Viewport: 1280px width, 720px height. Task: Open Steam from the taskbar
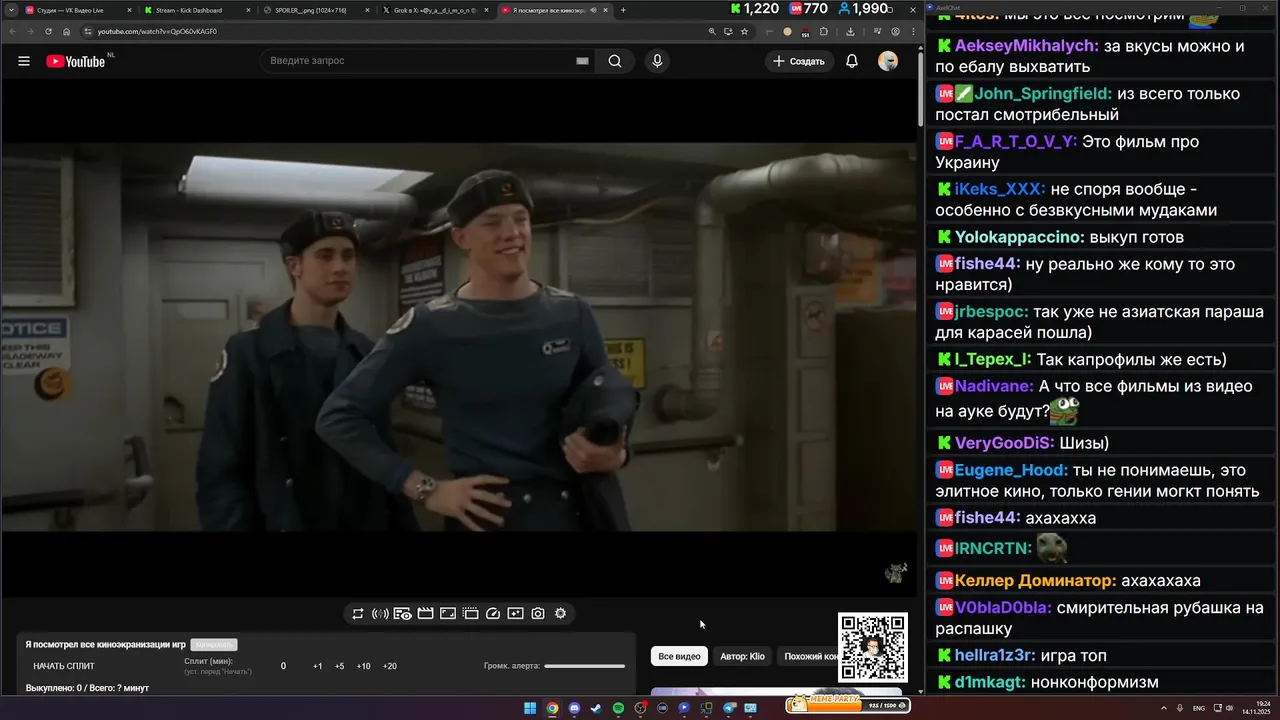pos(596,708)
